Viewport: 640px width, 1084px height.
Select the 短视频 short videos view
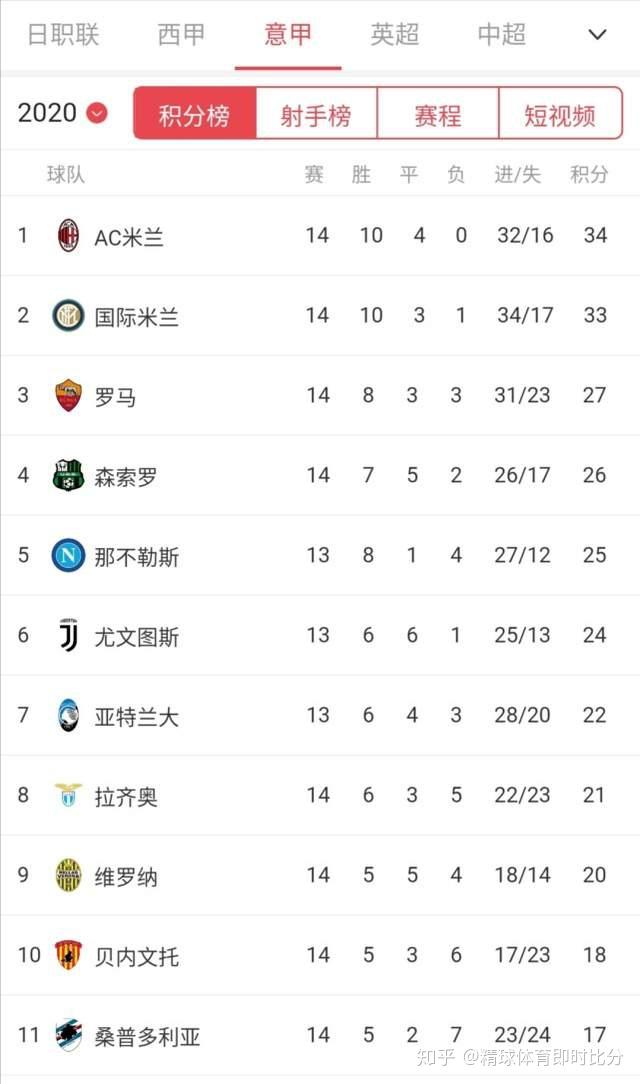[559, 115]
